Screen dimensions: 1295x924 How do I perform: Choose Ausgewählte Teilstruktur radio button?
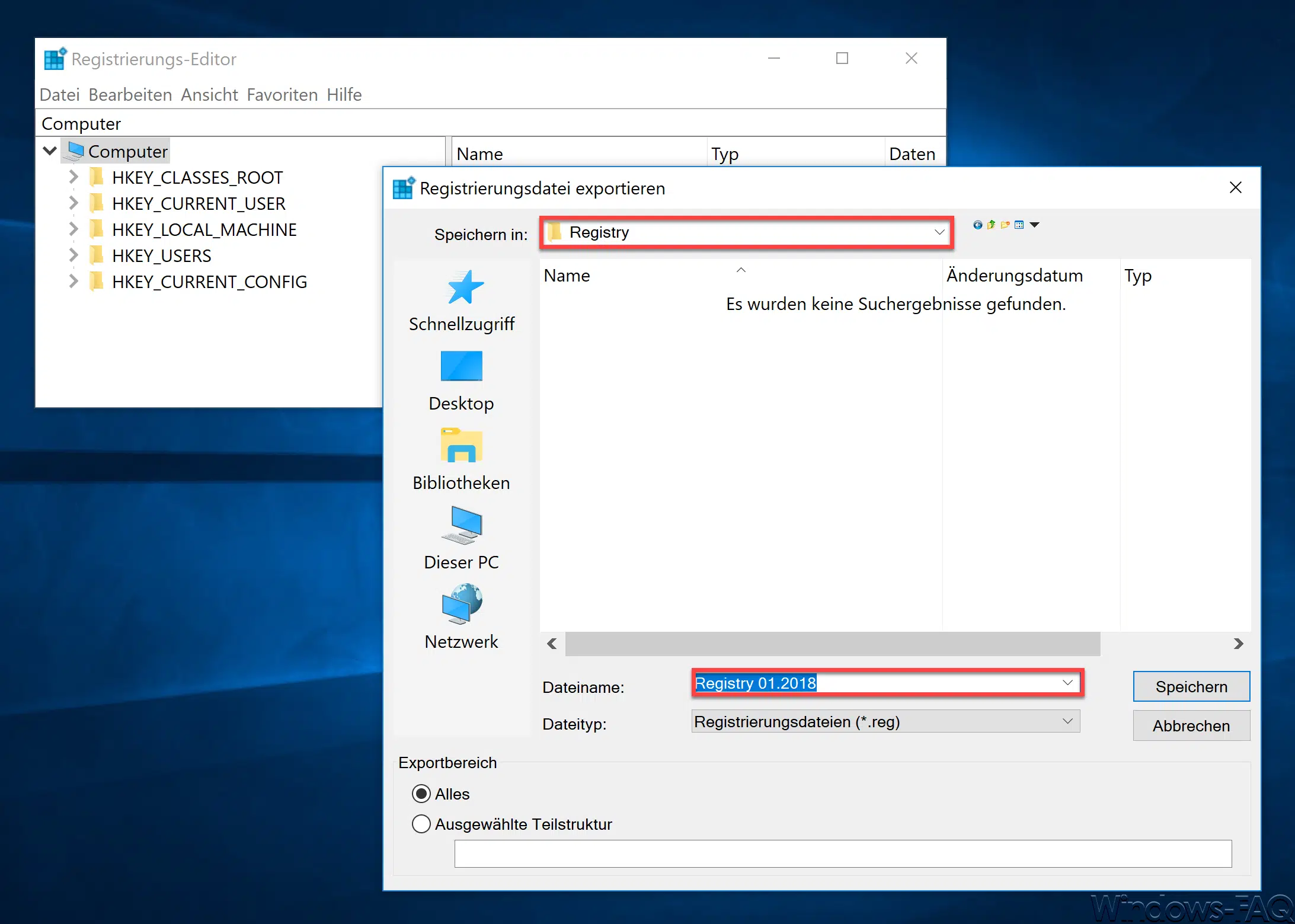[x=421, y=824]
